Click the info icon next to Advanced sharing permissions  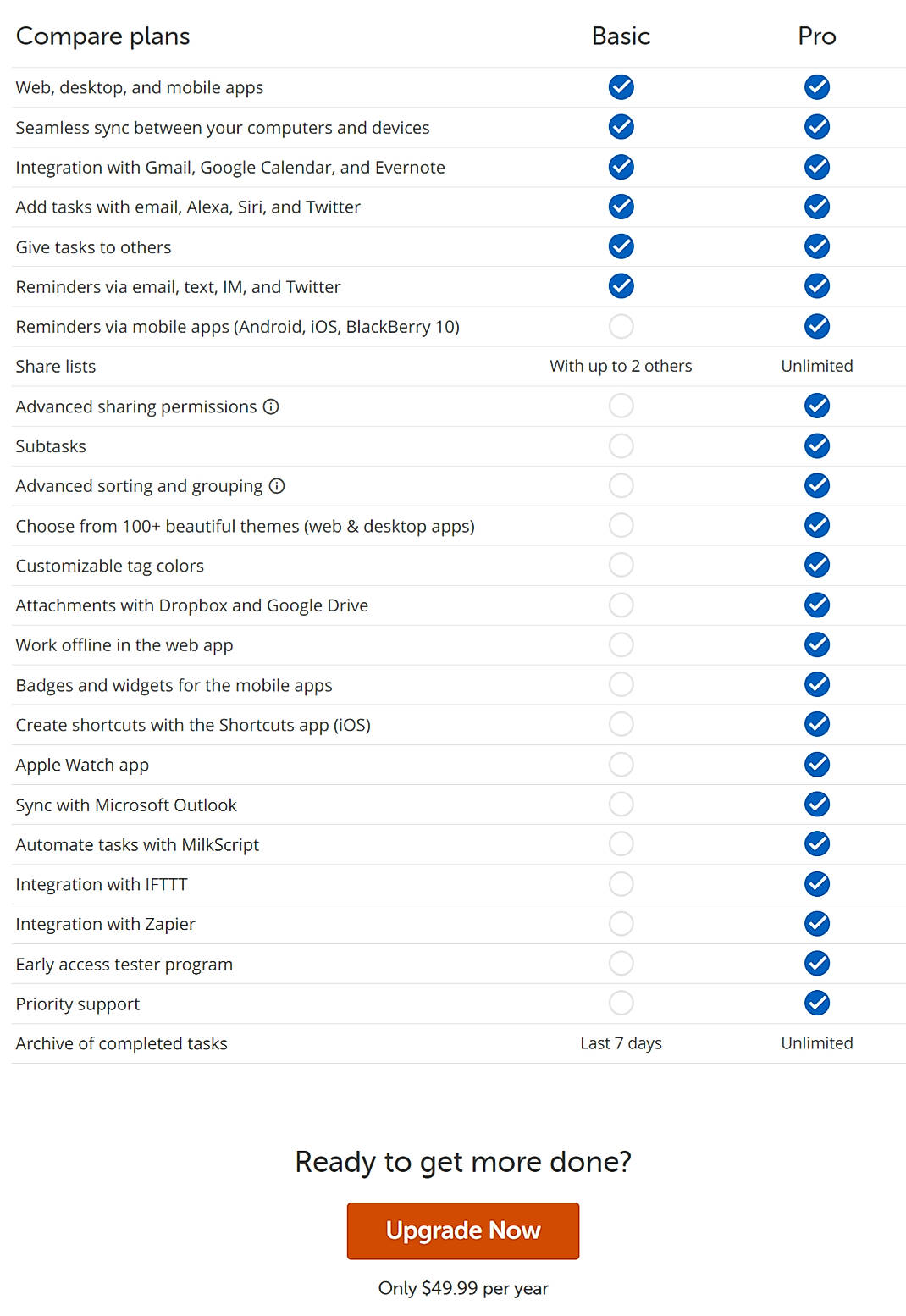pos(269,406)
